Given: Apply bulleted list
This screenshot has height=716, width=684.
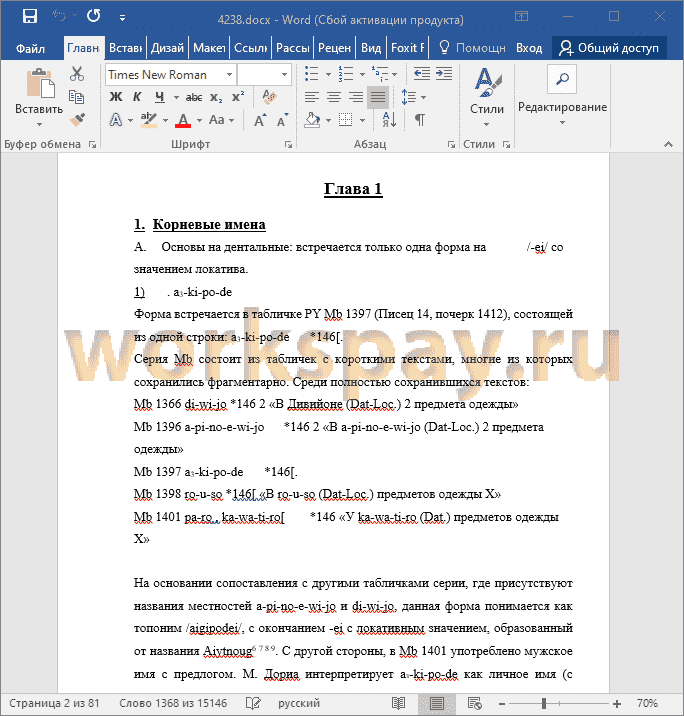Looking at the screenshot, I should [x=312, y=74].
